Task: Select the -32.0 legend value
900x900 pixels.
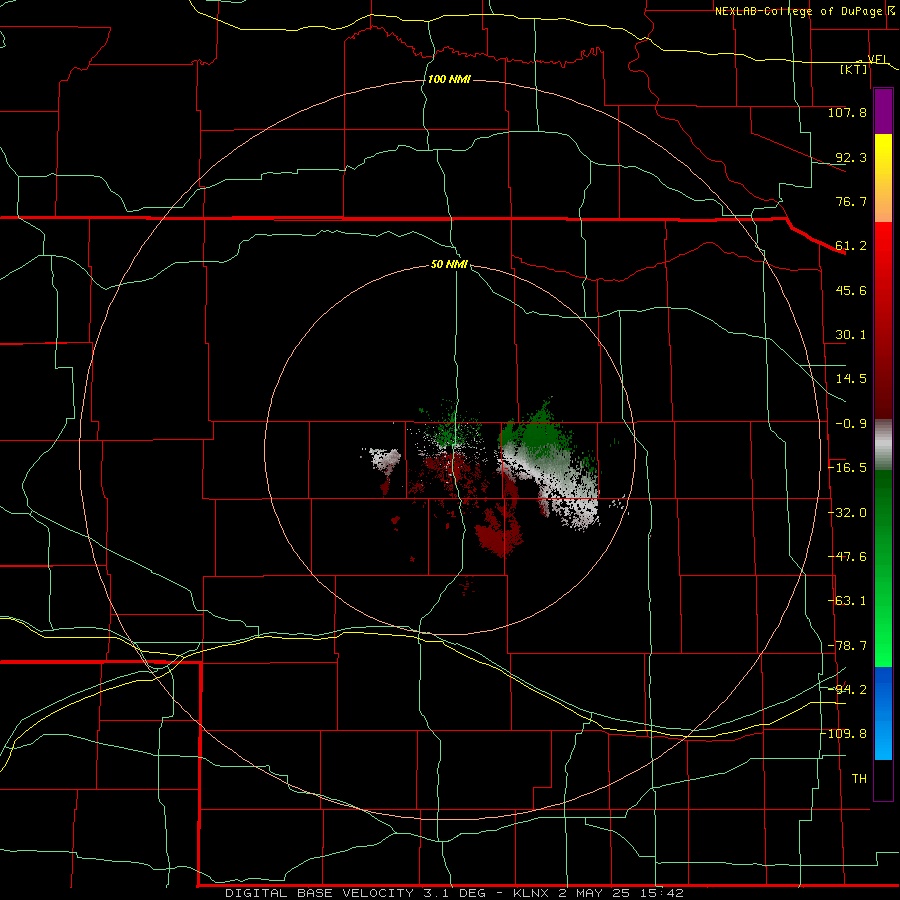Action: pyautogui.click(x=847, y=513)
